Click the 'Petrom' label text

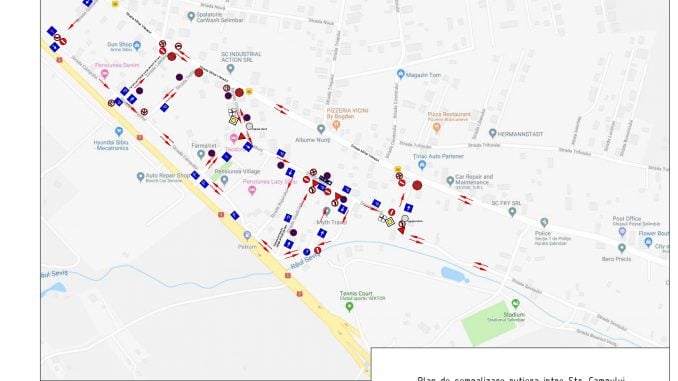(247, 247)
